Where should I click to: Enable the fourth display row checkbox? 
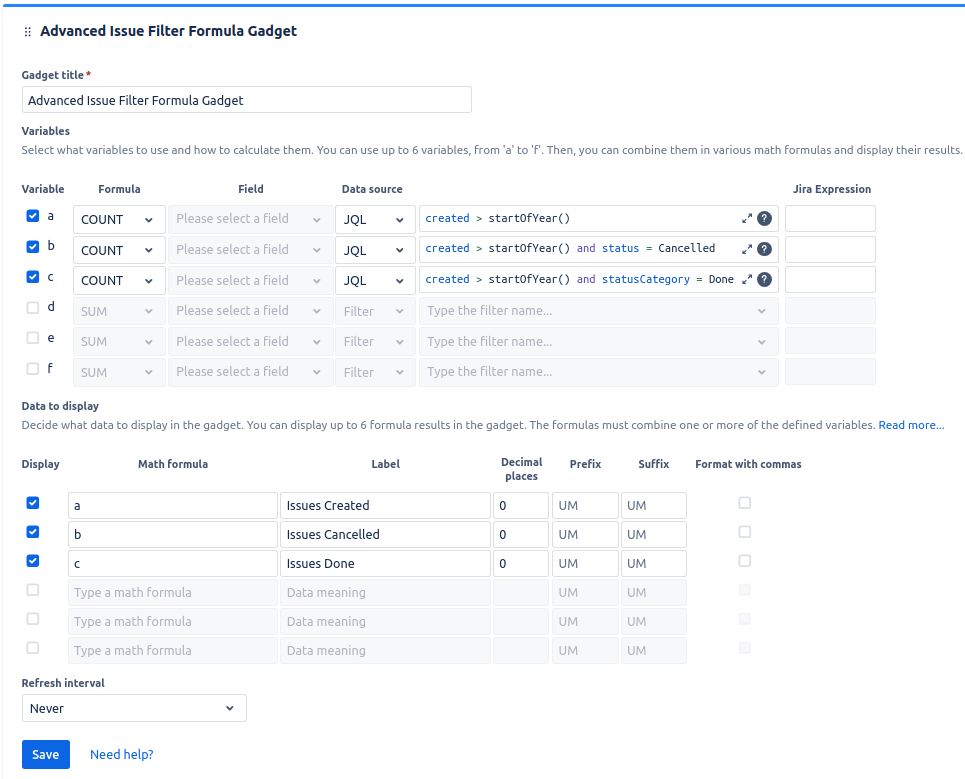pyautogui.click(x=33, y=589)
